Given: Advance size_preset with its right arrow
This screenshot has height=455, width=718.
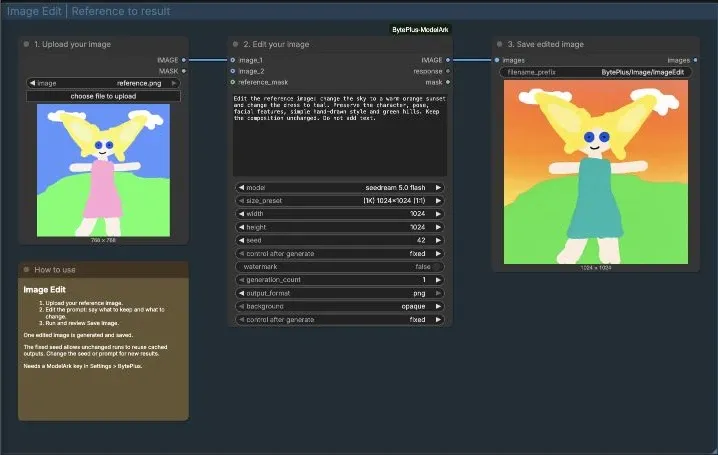Looking at the screenshot, I should pos(438,200).
